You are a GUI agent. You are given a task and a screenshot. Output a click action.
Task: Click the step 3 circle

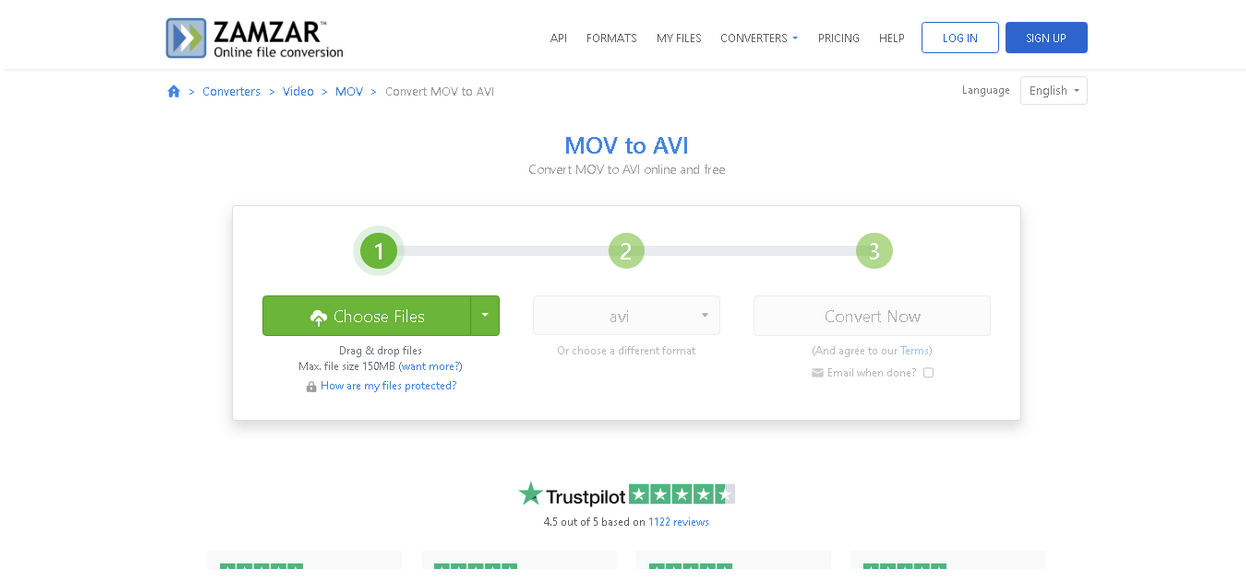(874, 251)
